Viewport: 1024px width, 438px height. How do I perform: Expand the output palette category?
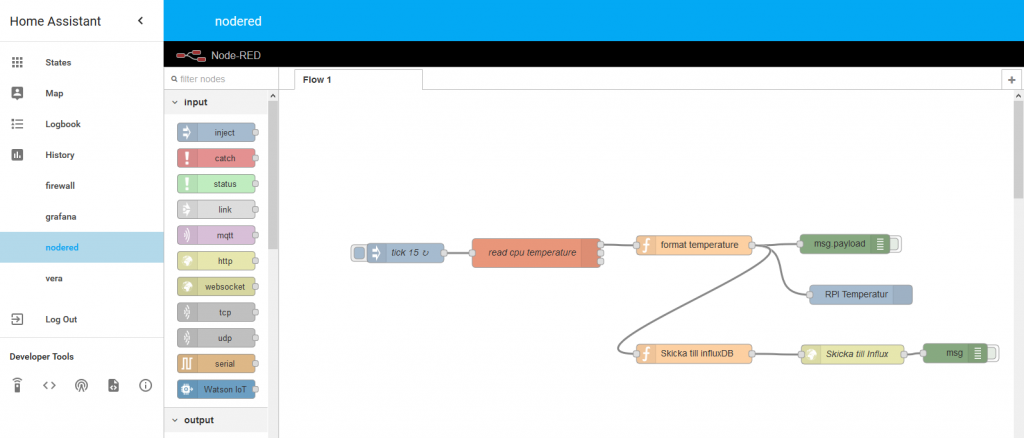216,420
